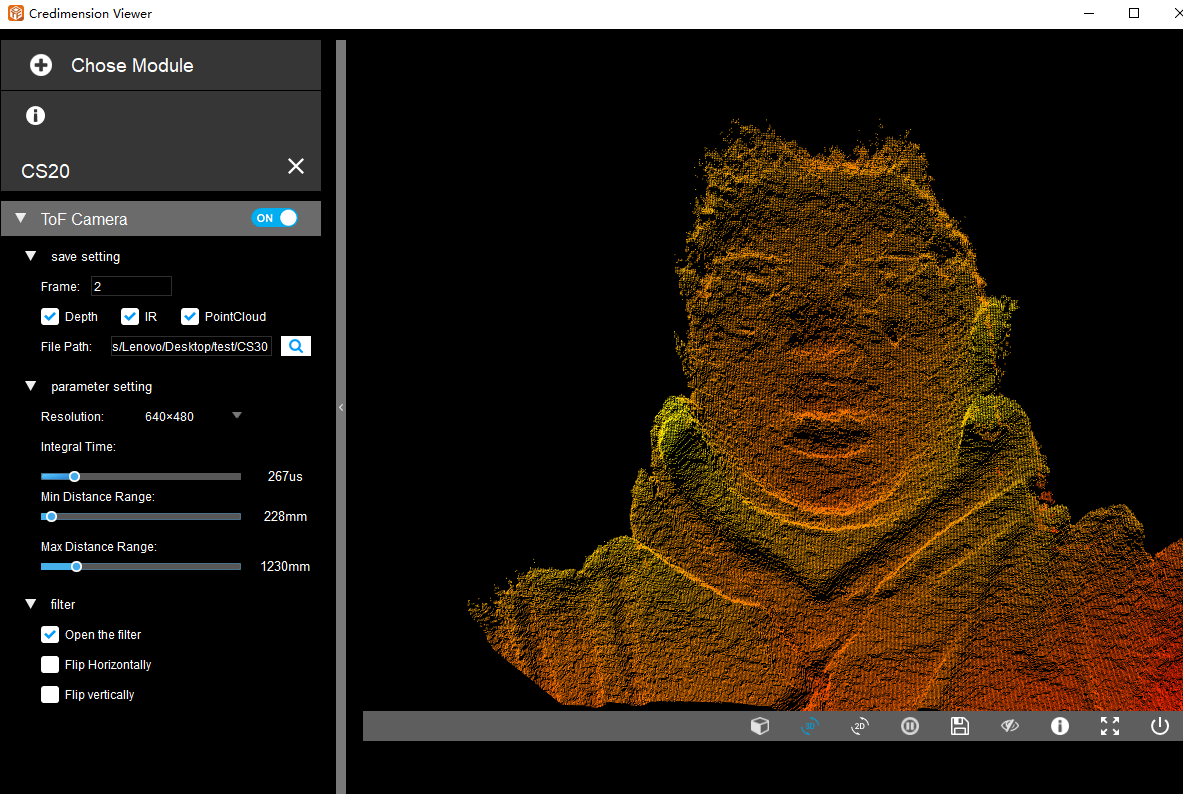Turn off the ToF Camera switch

pyautogui.click(x=275, y=218)
